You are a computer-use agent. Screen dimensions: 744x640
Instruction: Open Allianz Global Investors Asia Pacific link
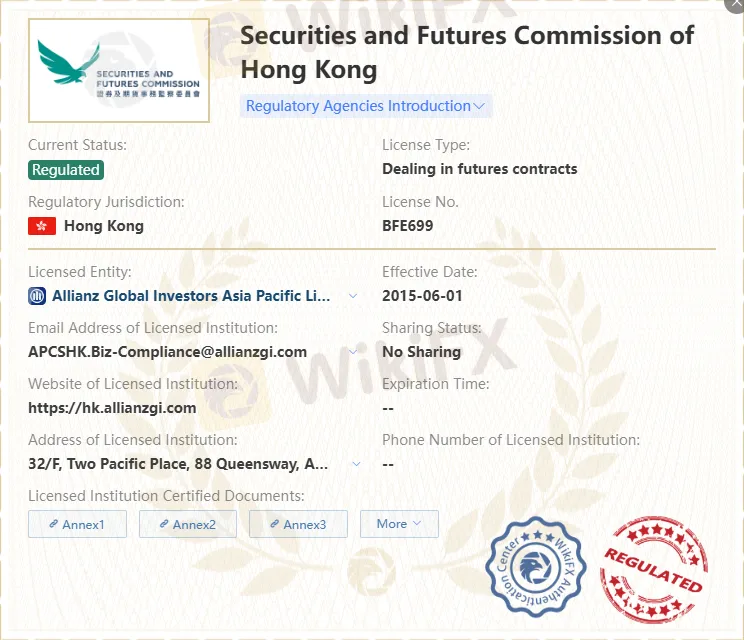pyautogui.click(x=191, y=296)
